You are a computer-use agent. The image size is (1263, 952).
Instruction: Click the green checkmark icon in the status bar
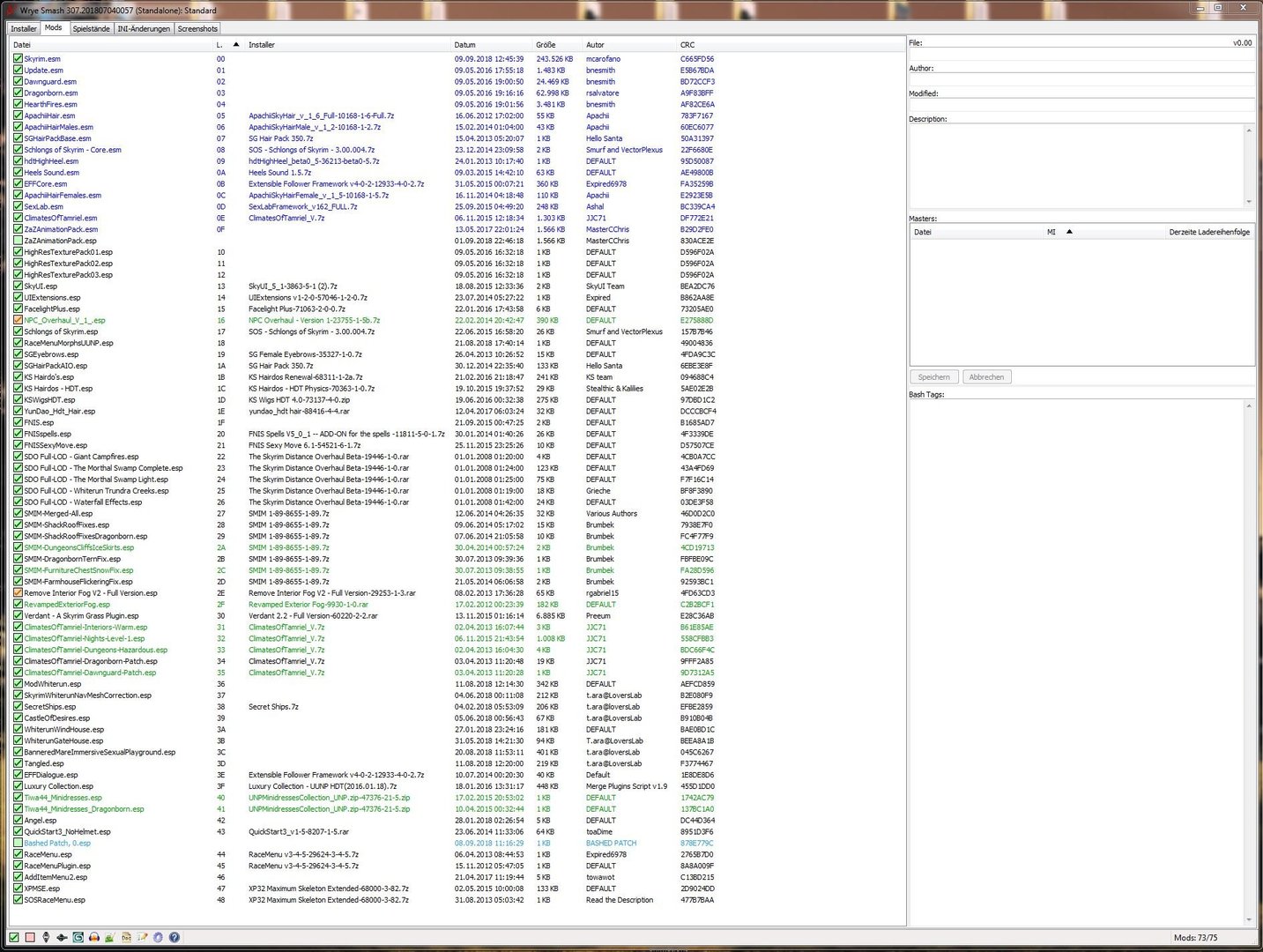pos(14,937)
